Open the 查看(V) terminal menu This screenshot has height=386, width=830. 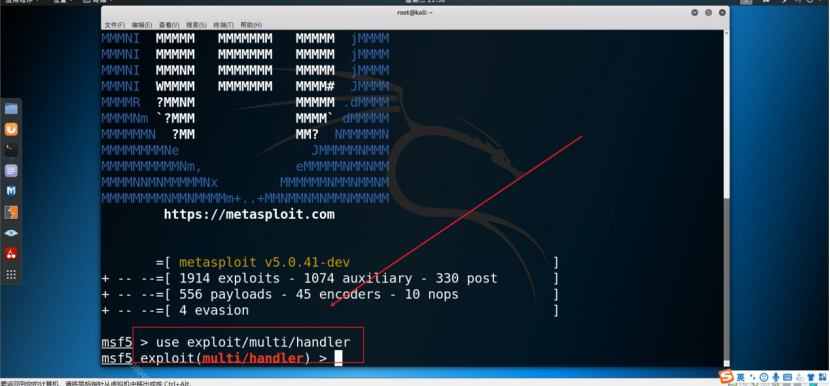[x=169, y=25]
